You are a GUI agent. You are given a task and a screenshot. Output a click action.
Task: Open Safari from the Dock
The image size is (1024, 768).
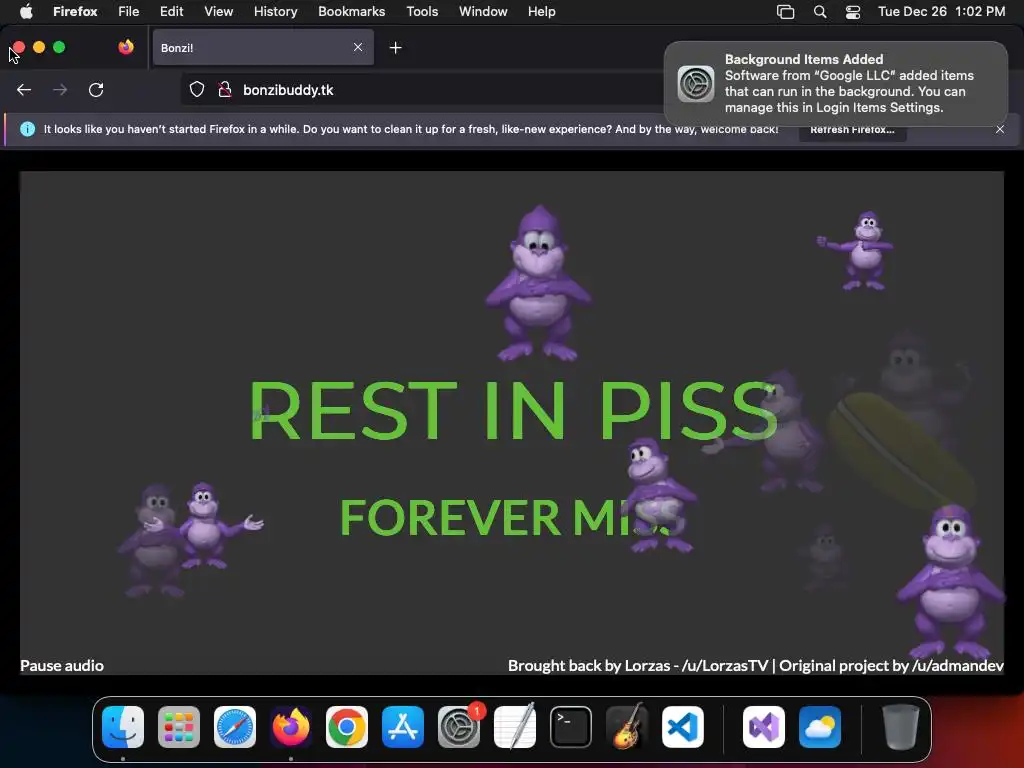[x=235, y=727]
